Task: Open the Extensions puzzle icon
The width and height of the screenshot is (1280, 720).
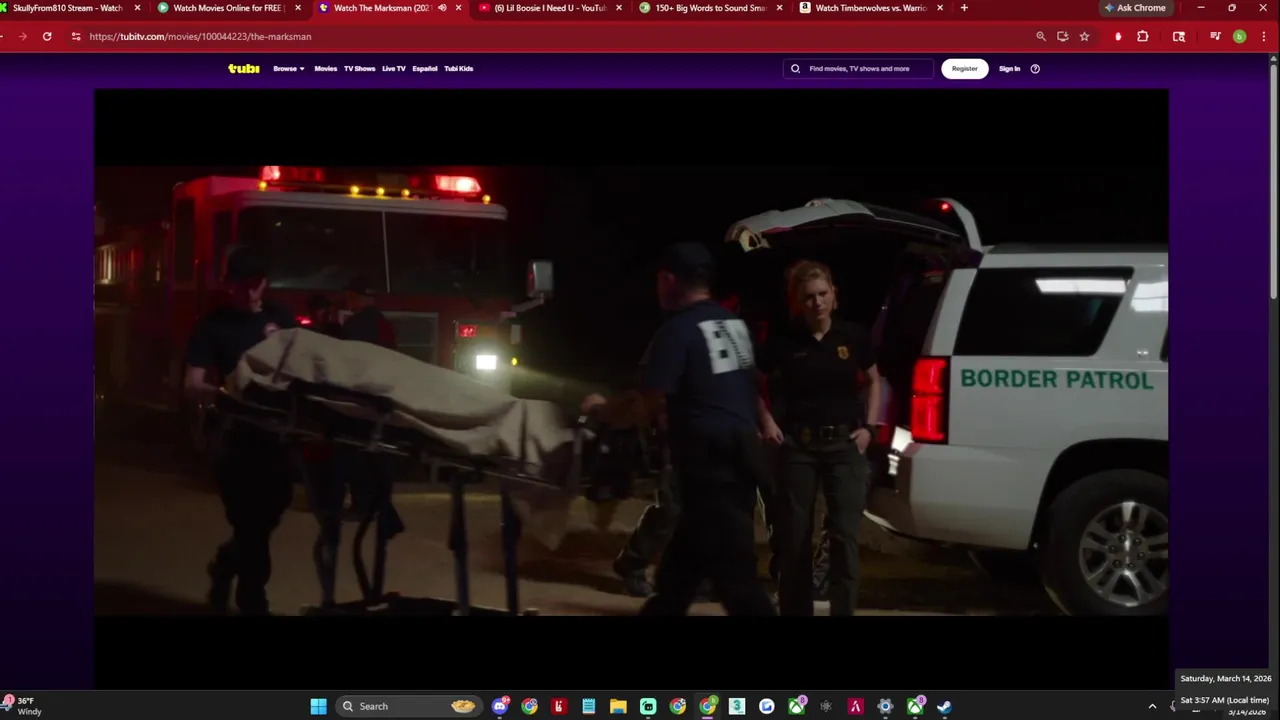Action: (x=1143, y=36)
